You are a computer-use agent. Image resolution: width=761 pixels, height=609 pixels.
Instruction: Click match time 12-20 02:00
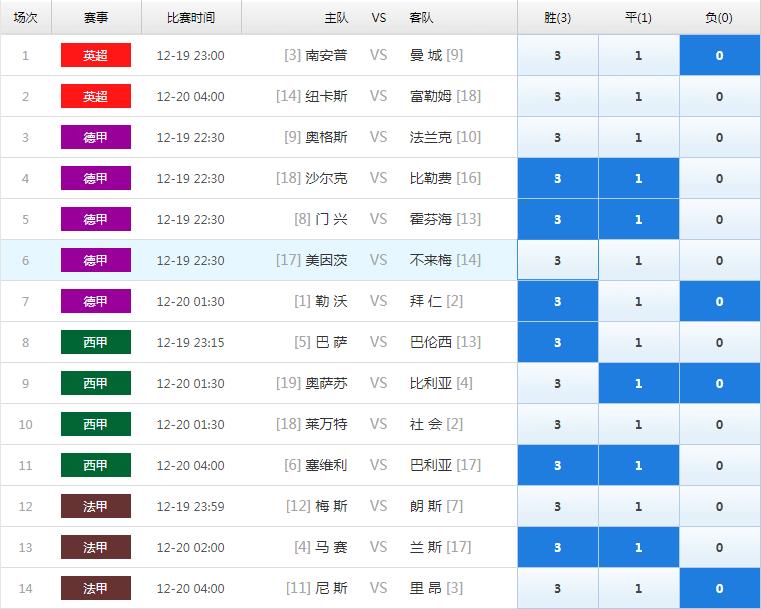(191, 548)
